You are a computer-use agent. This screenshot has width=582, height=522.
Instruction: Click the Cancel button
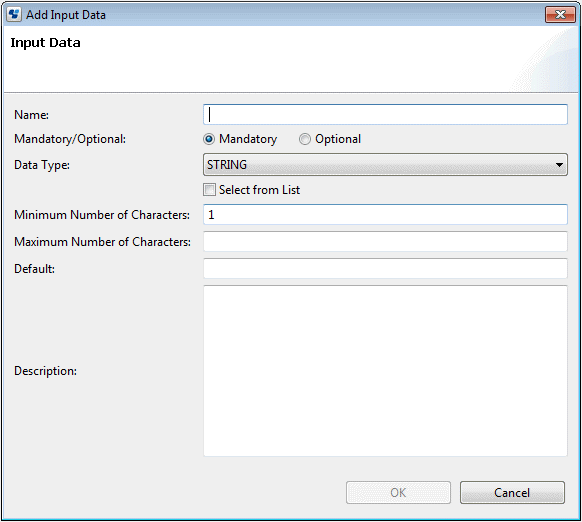(x=512, y=493)
